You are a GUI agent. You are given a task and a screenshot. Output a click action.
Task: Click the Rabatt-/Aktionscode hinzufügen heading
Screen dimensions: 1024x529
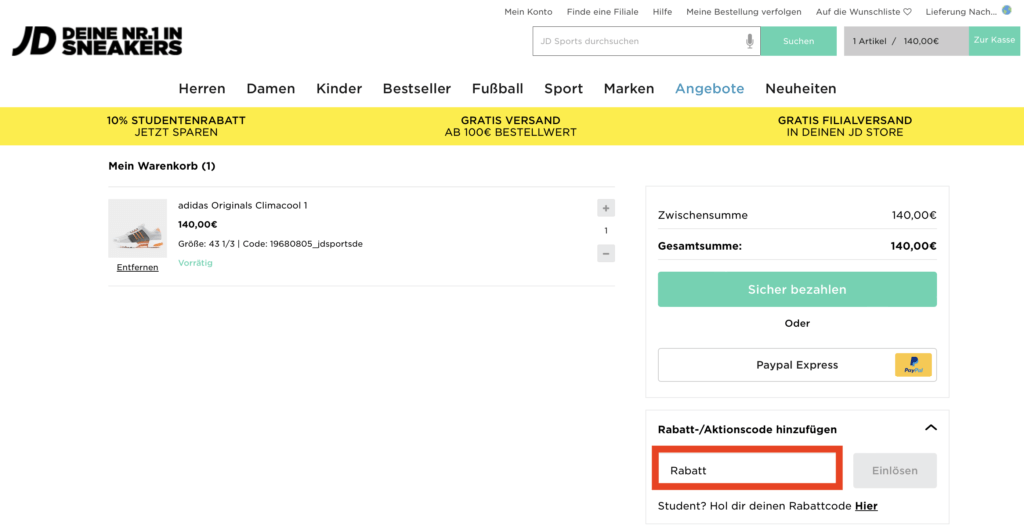pyautogui.click(x=747, y=430)
